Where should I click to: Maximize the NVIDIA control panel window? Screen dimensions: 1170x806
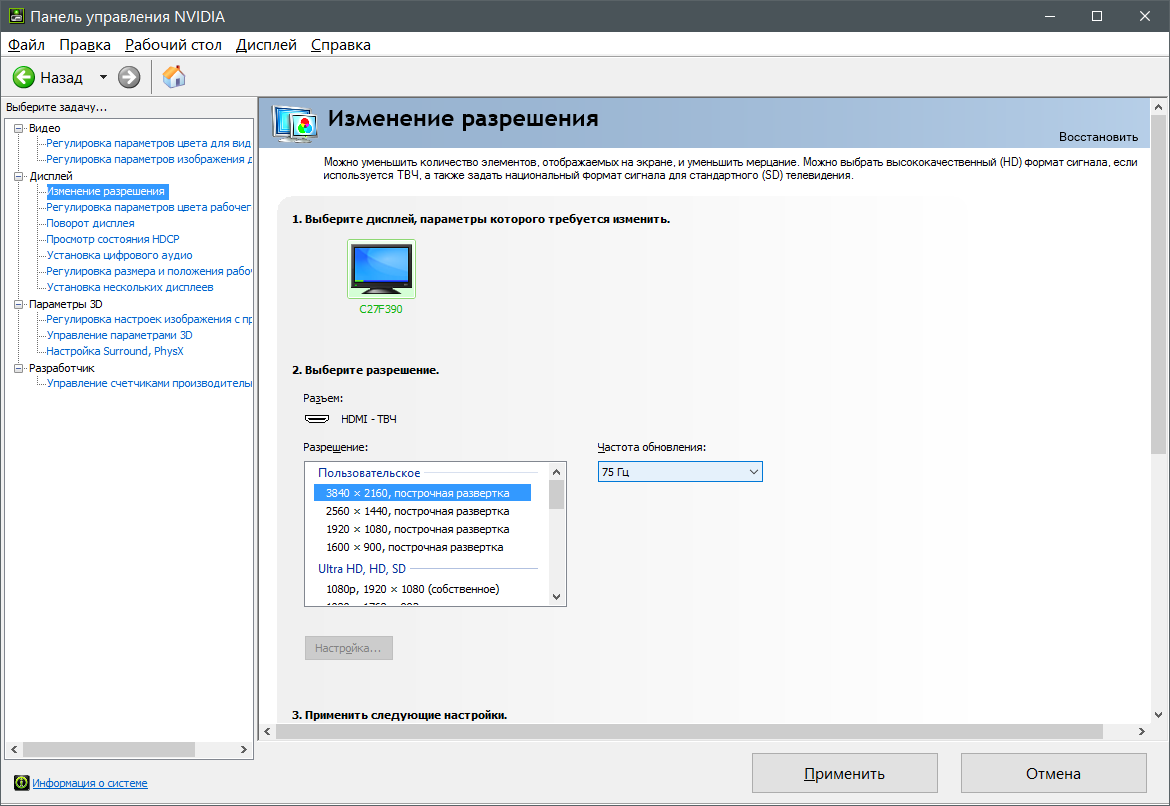(1097, 16)
